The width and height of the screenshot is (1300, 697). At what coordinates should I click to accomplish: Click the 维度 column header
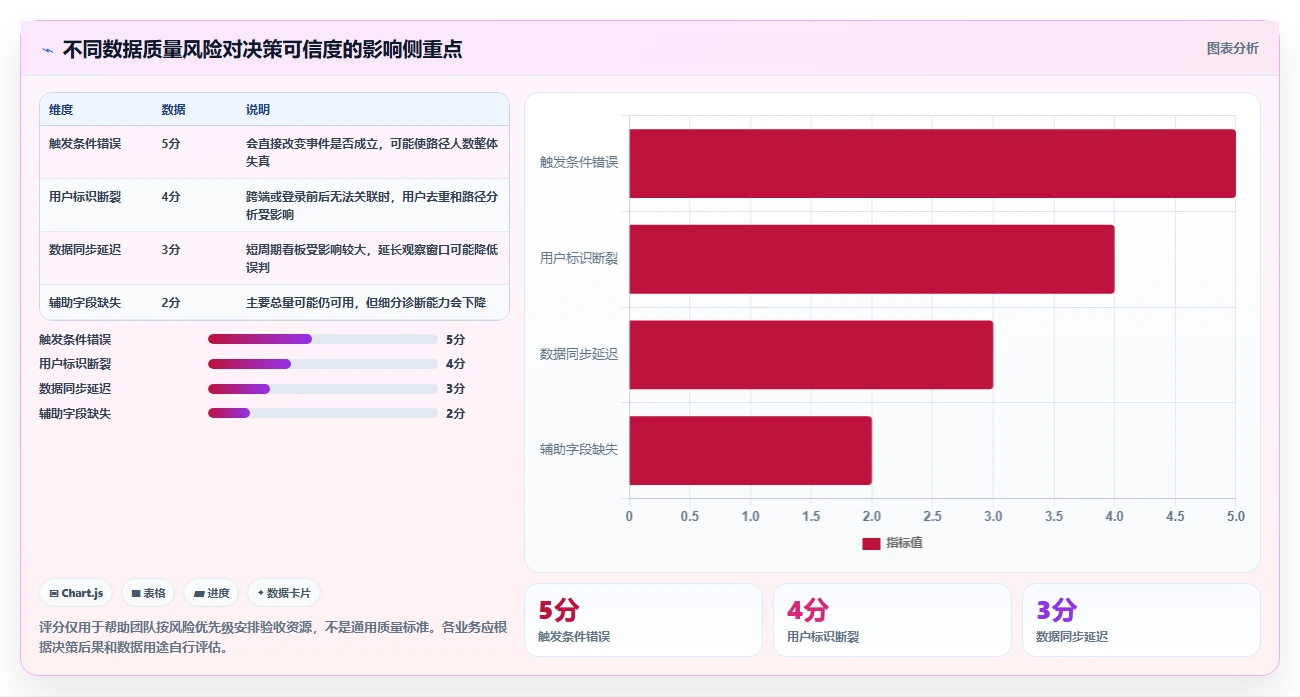pyautogui.click(x=61, y=110)
